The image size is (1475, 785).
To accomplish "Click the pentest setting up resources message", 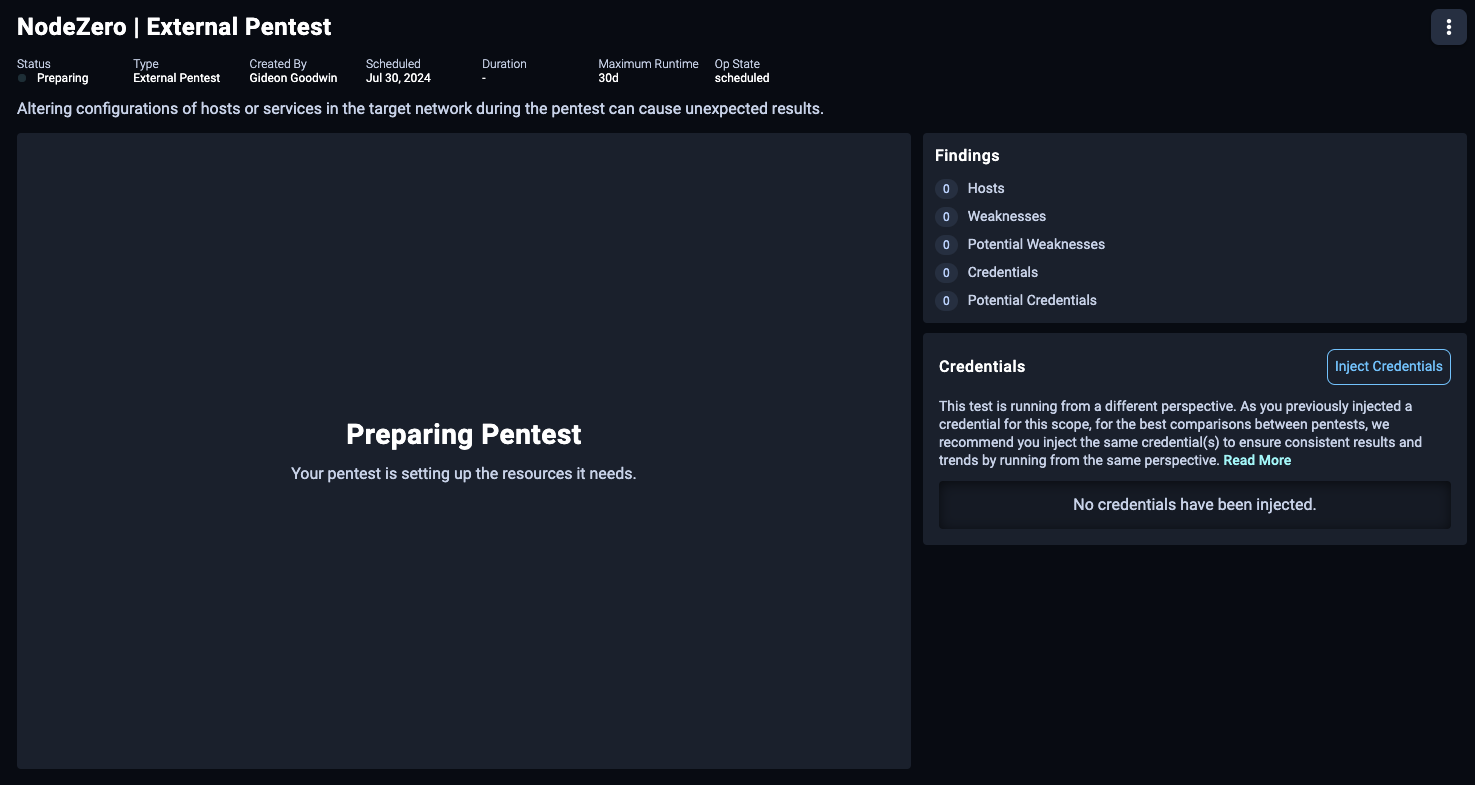I will pos(464,473).
